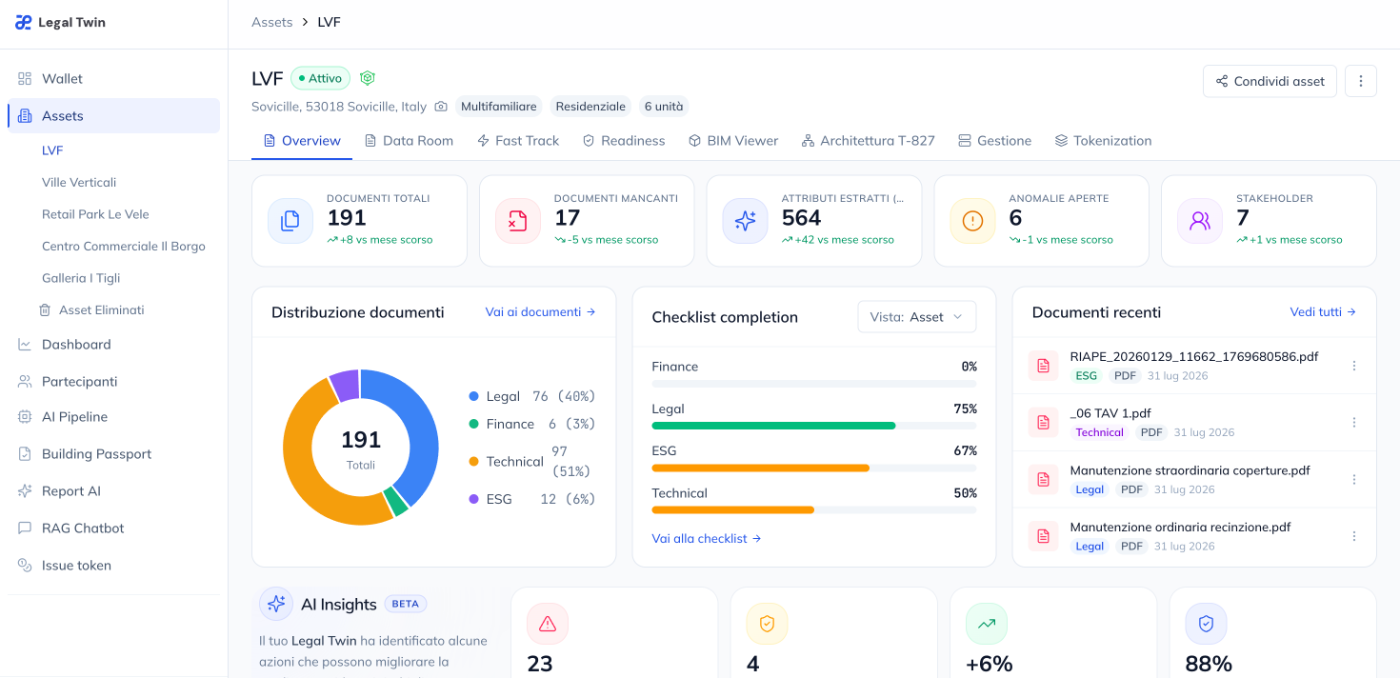Click the Legal progress bar at 75%
The height and width of the screenshot is (678, 1400).
[x=814, y=425]
